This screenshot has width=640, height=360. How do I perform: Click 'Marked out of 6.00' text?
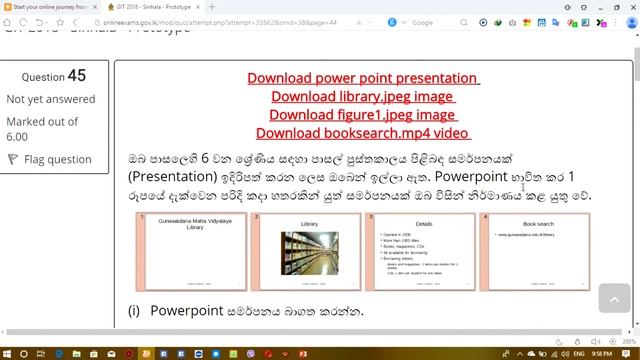(42, 129)
